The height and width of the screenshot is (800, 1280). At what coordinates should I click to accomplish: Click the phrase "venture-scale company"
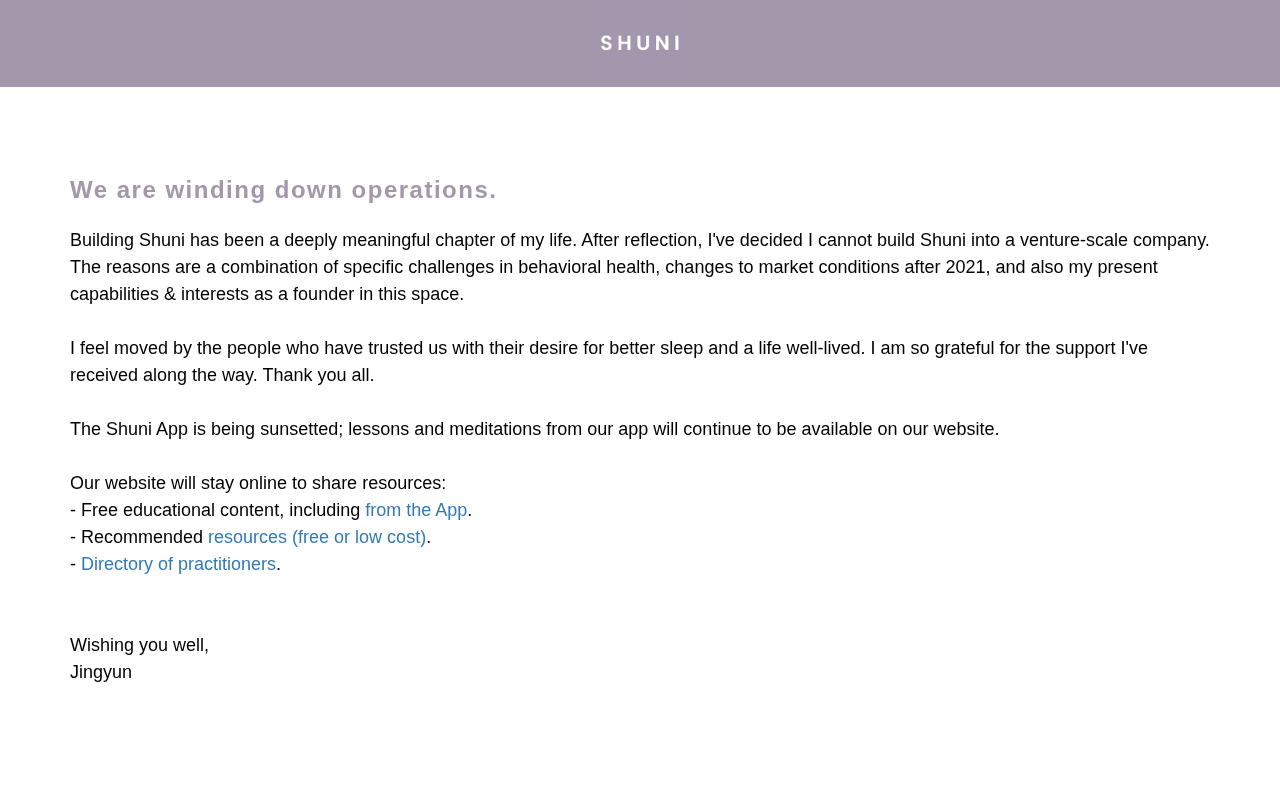click(1112, 240)
